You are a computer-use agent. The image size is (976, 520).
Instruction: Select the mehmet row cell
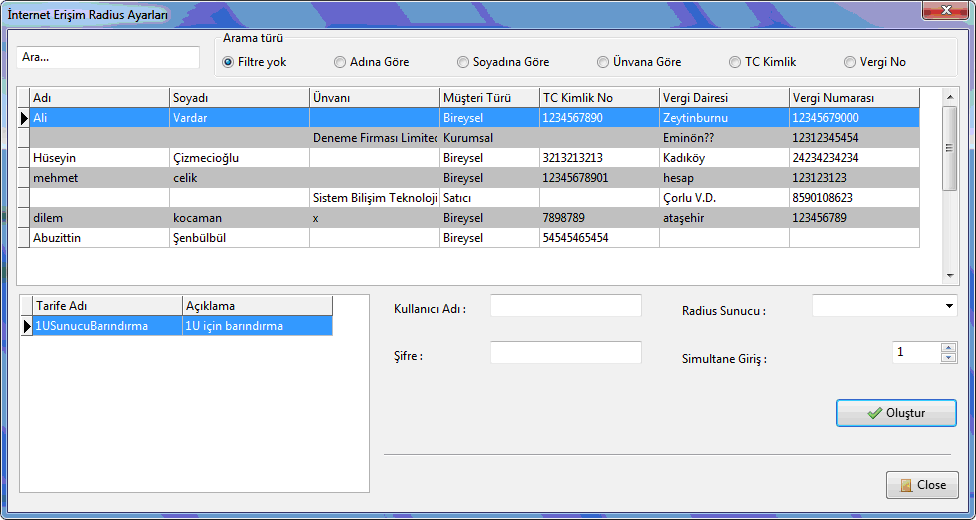point(100,177)
